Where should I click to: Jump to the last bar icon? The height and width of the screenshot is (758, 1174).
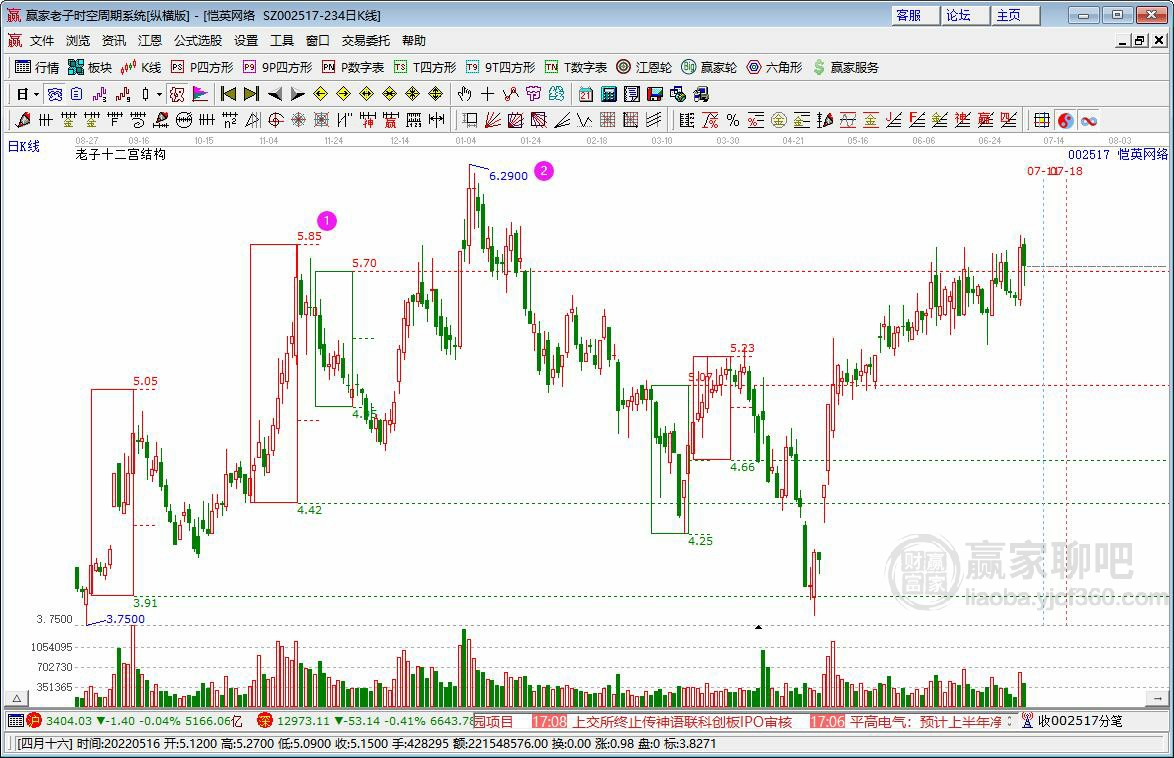coord(252,94)
